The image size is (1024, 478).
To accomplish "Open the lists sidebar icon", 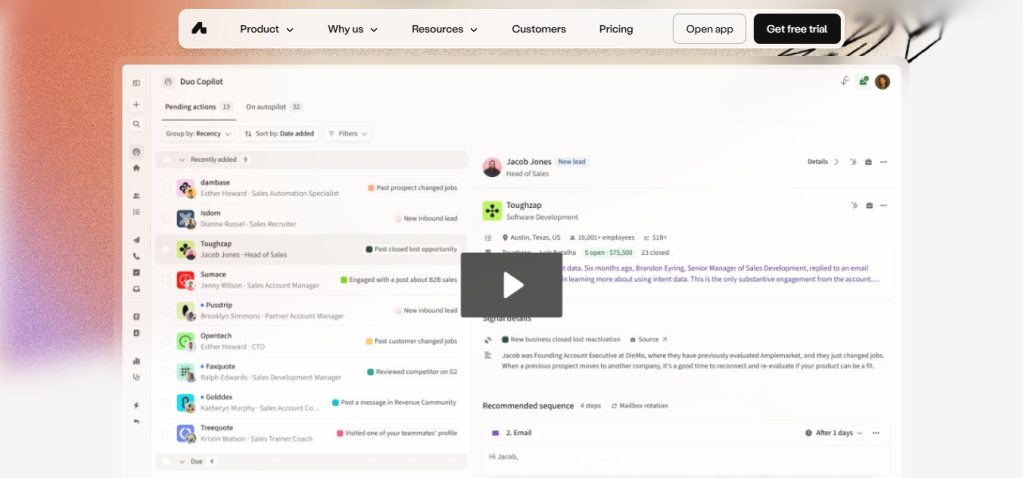I will pyautogui.click(x=136, y=212).
